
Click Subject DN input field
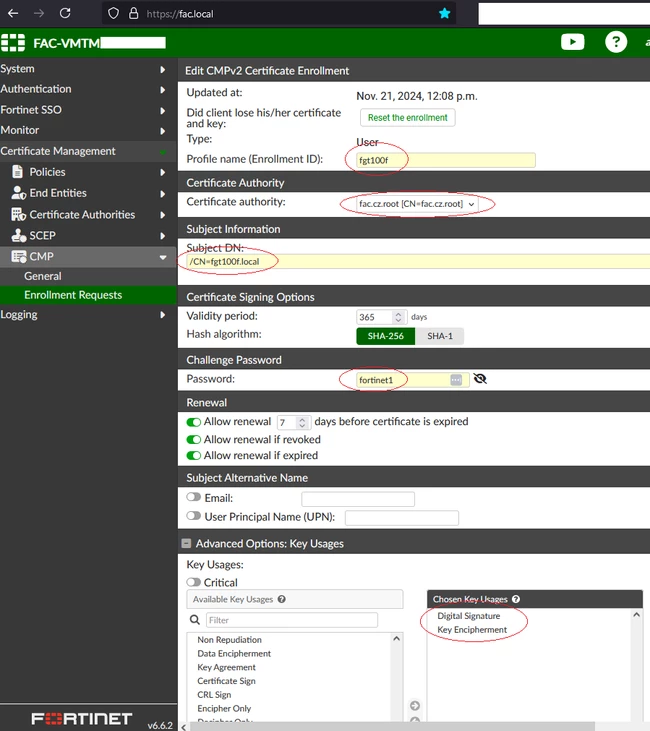click(x=418, y=262)
